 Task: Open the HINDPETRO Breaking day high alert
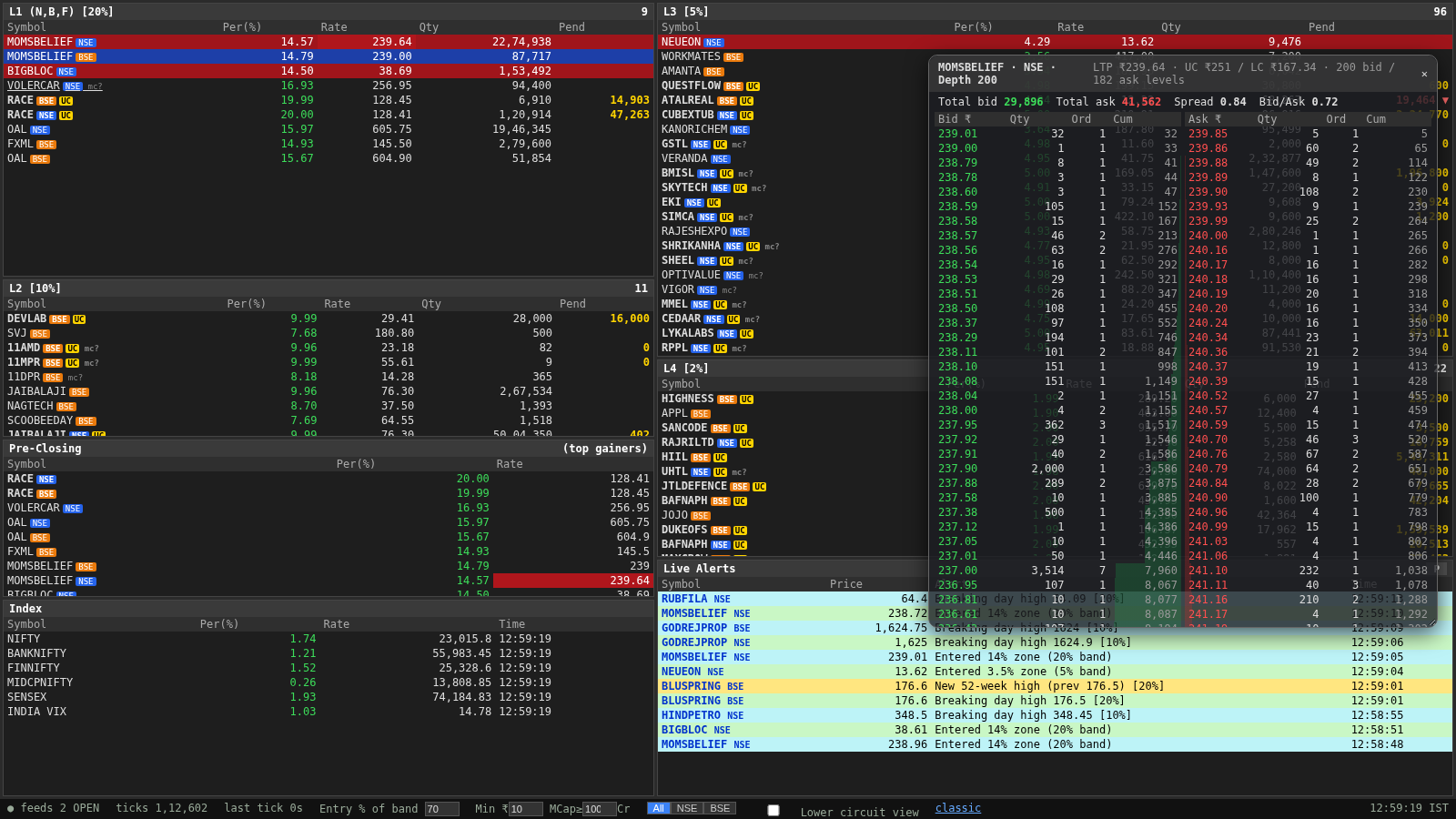(1055, 715)
